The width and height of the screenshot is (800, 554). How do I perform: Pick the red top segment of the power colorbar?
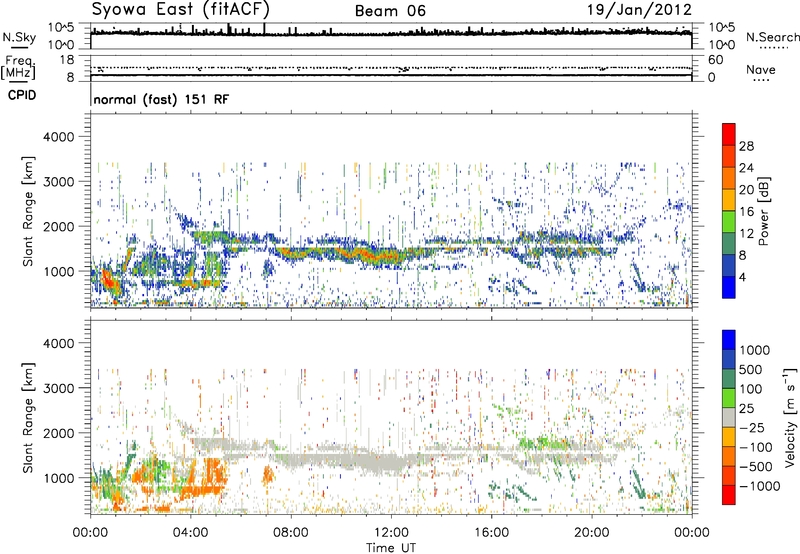click(x=729, y=135)
